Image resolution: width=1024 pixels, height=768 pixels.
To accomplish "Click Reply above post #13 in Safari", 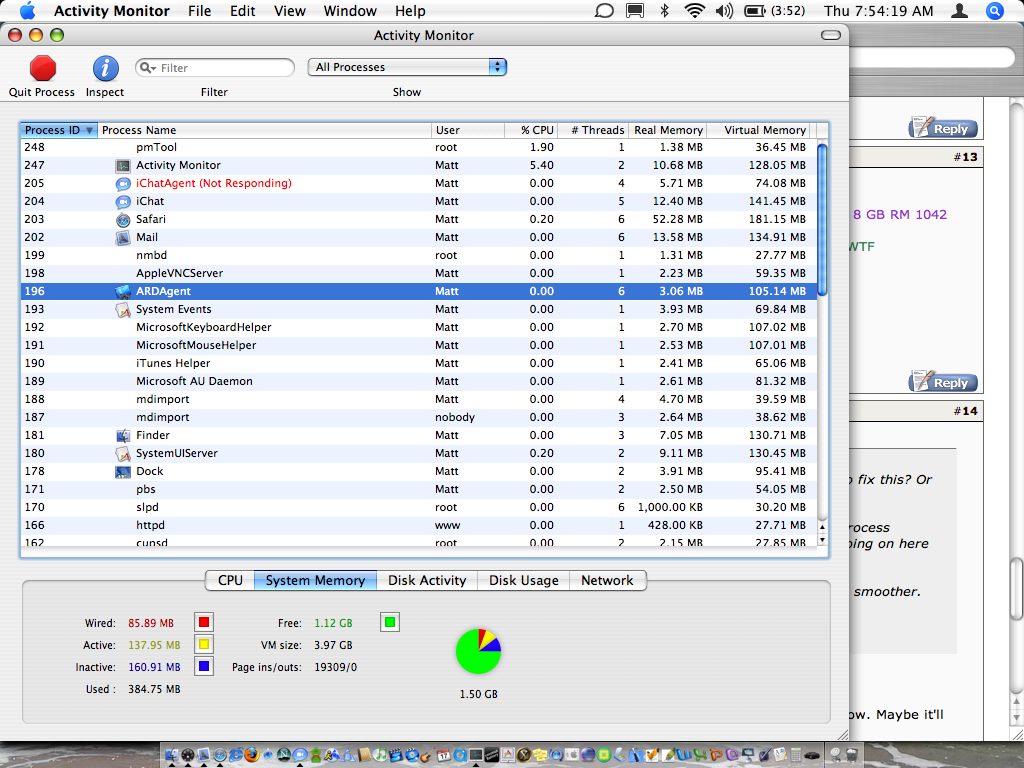I will pyautogui.click(x=943, y=129).
